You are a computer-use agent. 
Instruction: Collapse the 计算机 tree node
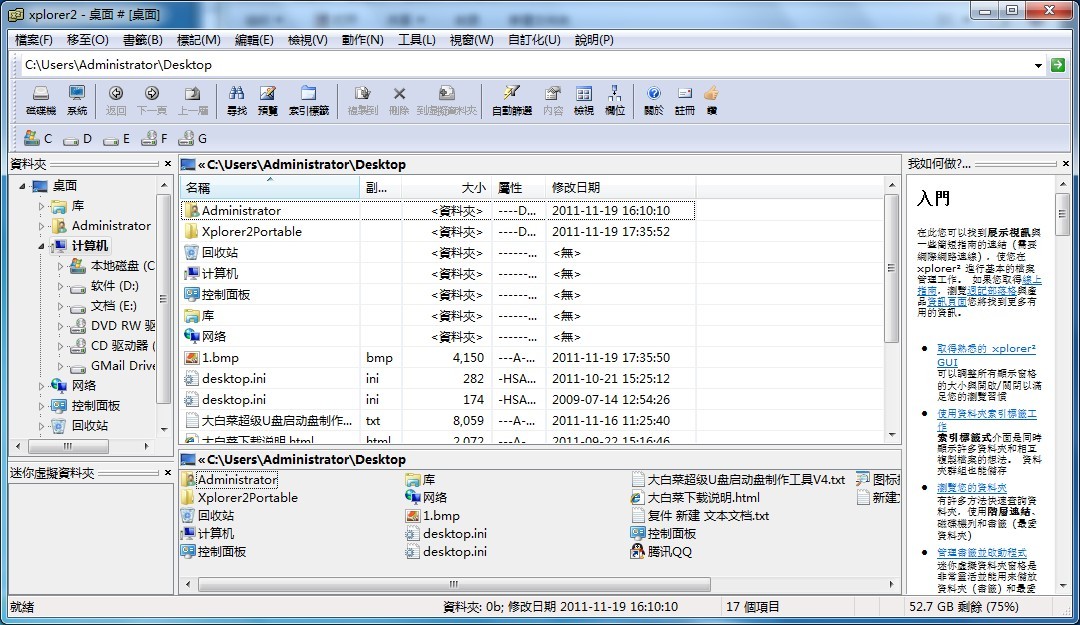pyautogui.click(x=42, y=246)
